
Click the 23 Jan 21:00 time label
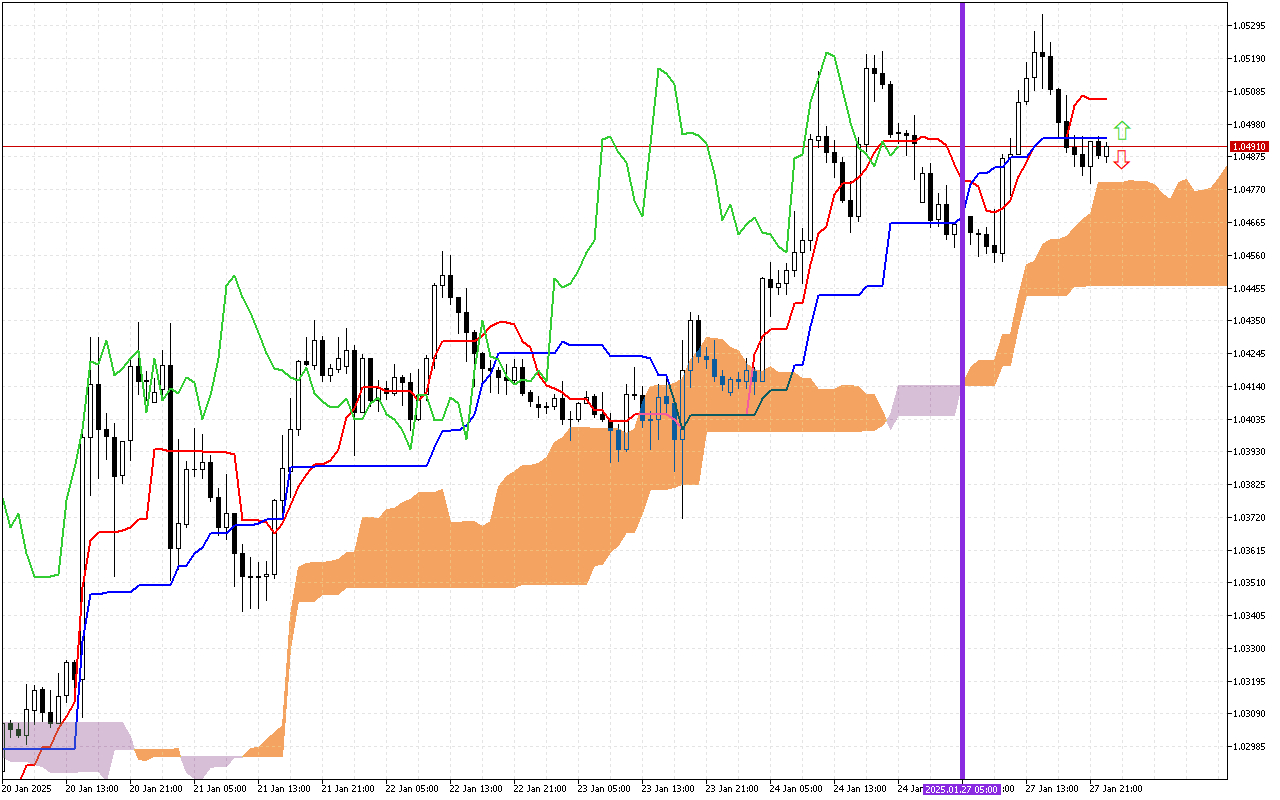click(x=732, y=789)
